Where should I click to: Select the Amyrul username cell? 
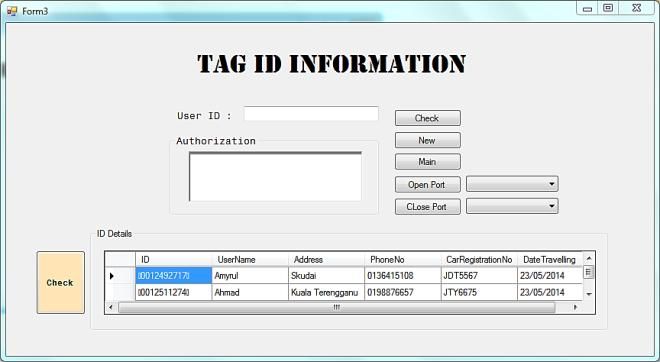250,276
